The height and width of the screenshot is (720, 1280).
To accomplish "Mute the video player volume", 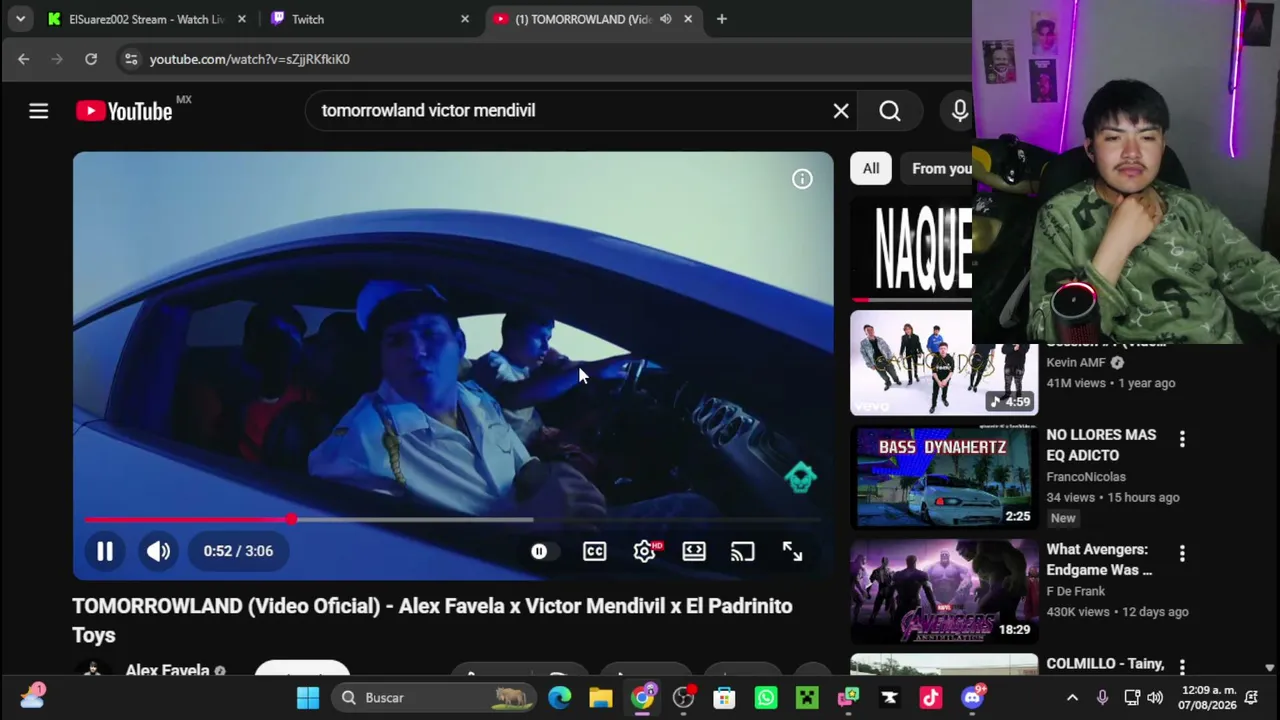I will click(158, 551).
